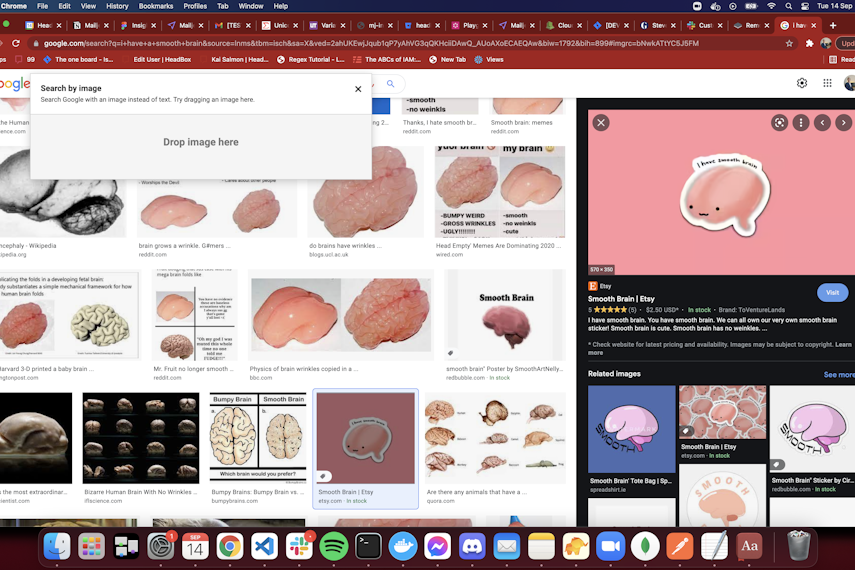Open the Google apps grid
855x570 pixels.
pyautogui.click(x=827, y=83)
